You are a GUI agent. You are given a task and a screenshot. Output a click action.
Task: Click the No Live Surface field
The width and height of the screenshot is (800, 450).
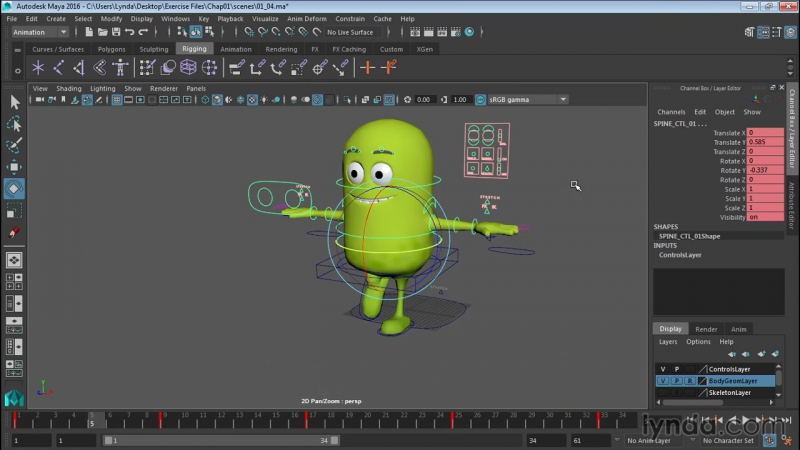tap(355, 32)
